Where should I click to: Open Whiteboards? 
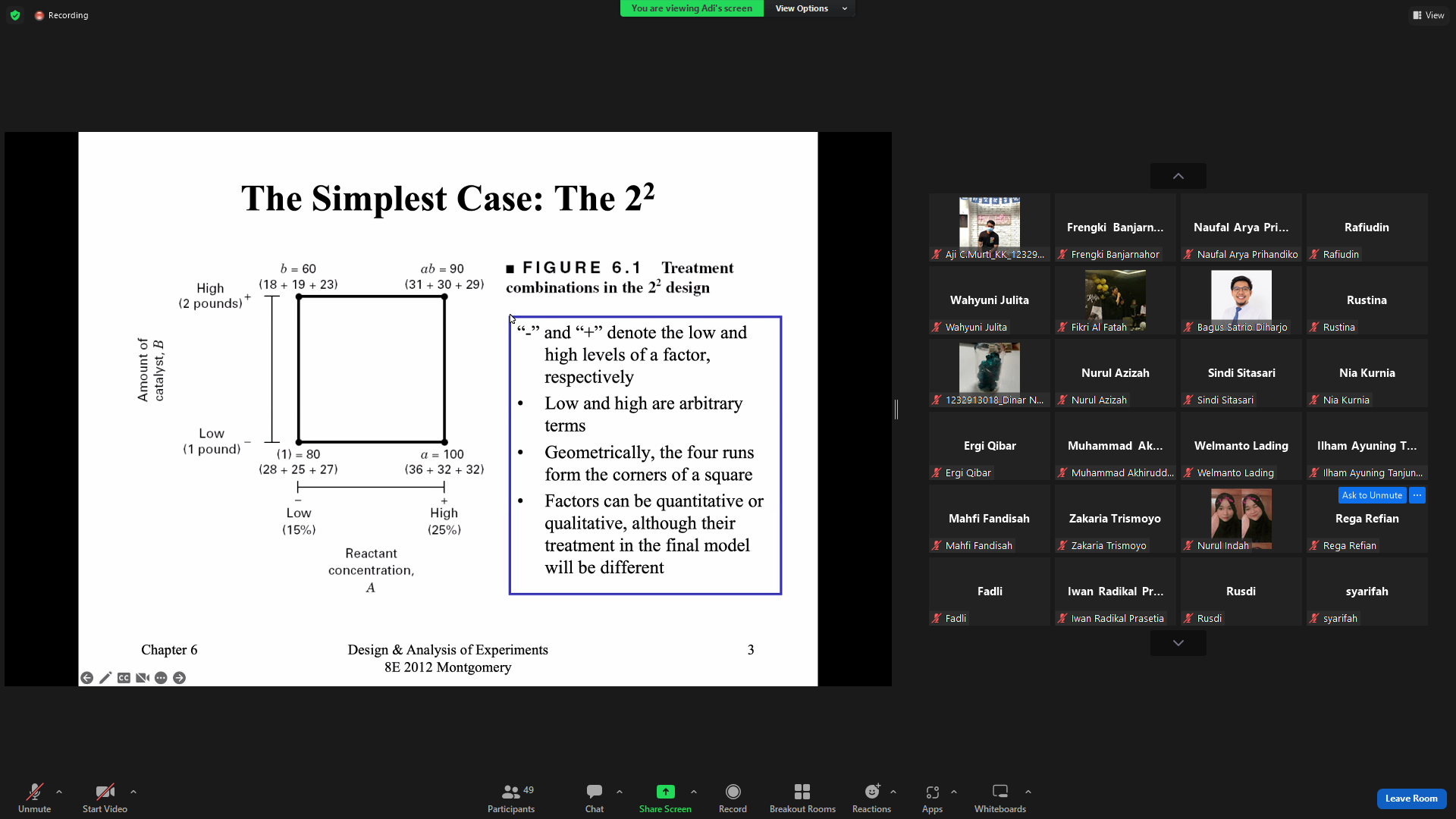coord(1000,798)
